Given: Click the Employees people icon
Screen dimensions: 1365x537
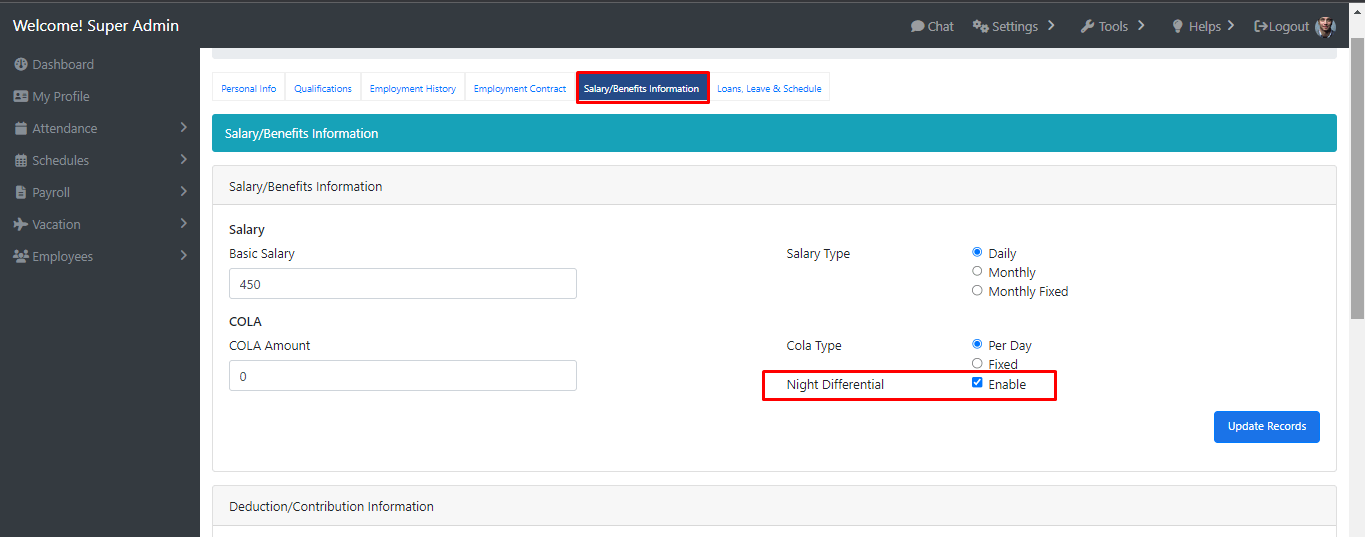Looking at the screenshot, I should (21, 256).
